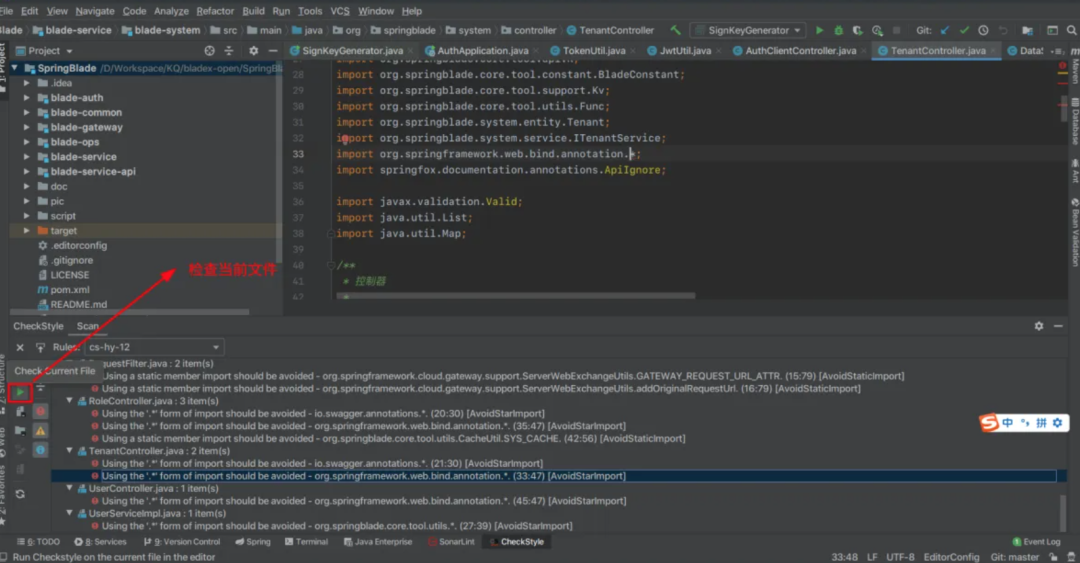Expand the blade-auth folder in Project tree
This screenshot has width=1080, height=563.
[x=27, y=98]
